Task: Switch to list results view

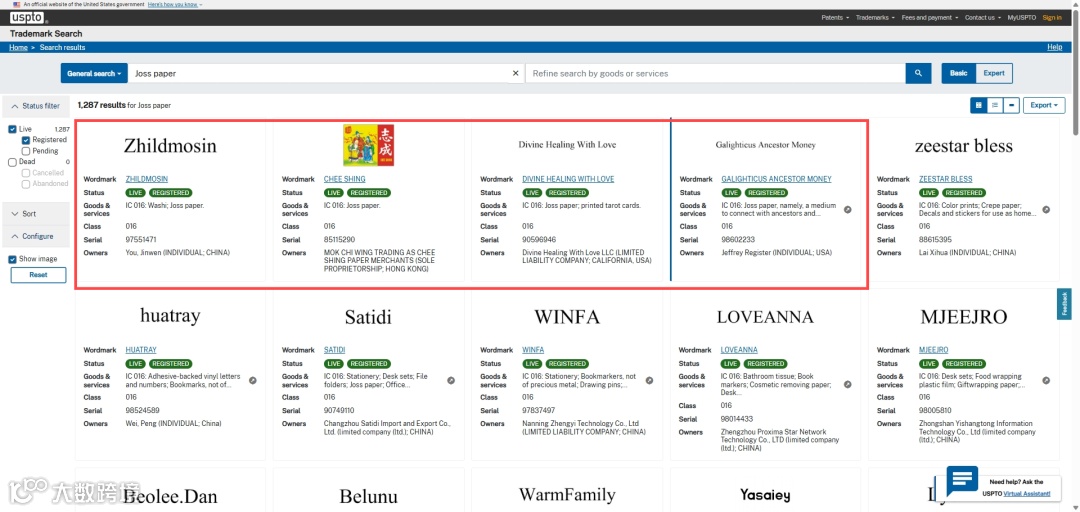Action: [x=994, y=105]
